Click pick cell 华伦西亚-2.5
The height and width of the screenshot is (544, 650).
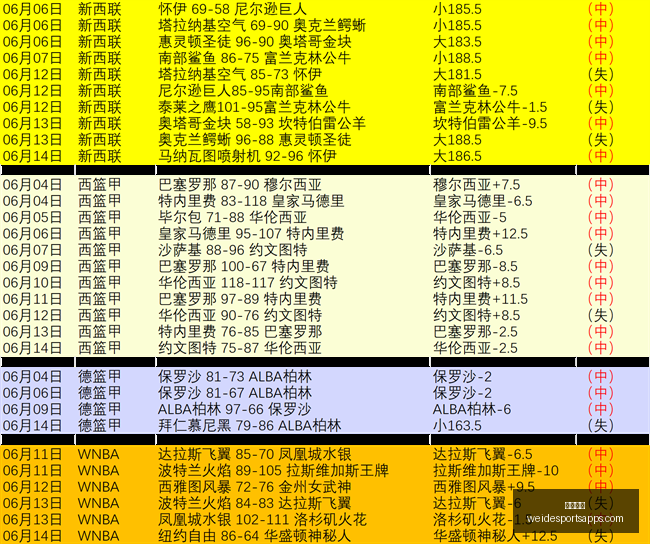pyautogui.click(x=475, y=348)
